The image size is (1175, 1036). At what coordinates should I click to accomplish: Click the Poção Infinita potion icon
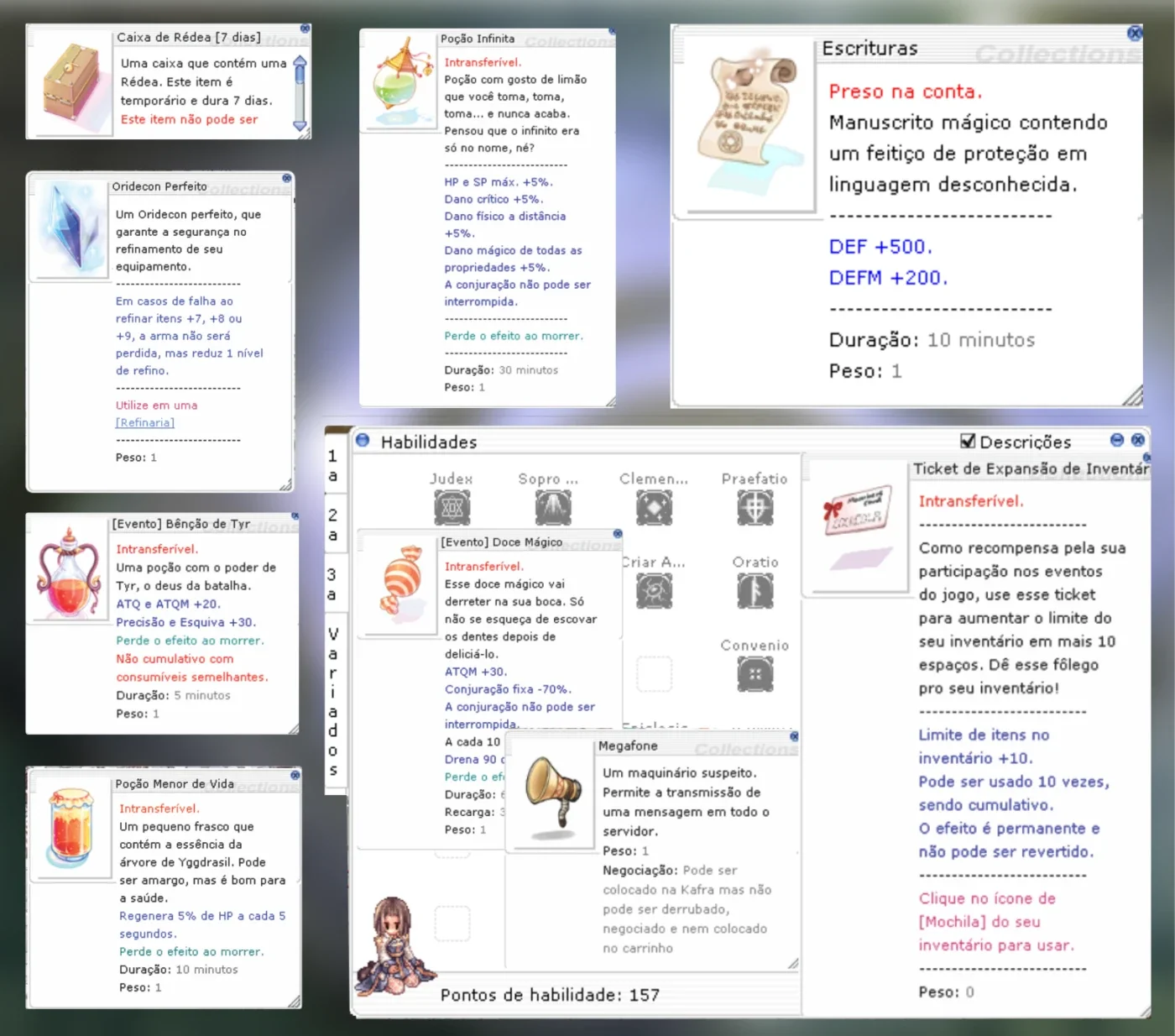(x=401, y=81)
